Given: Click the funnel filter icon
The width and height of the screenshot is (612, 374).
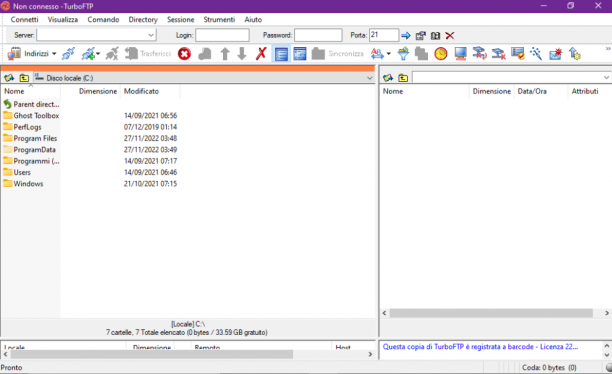Looking at the screenshot, I should click(403, 53).
